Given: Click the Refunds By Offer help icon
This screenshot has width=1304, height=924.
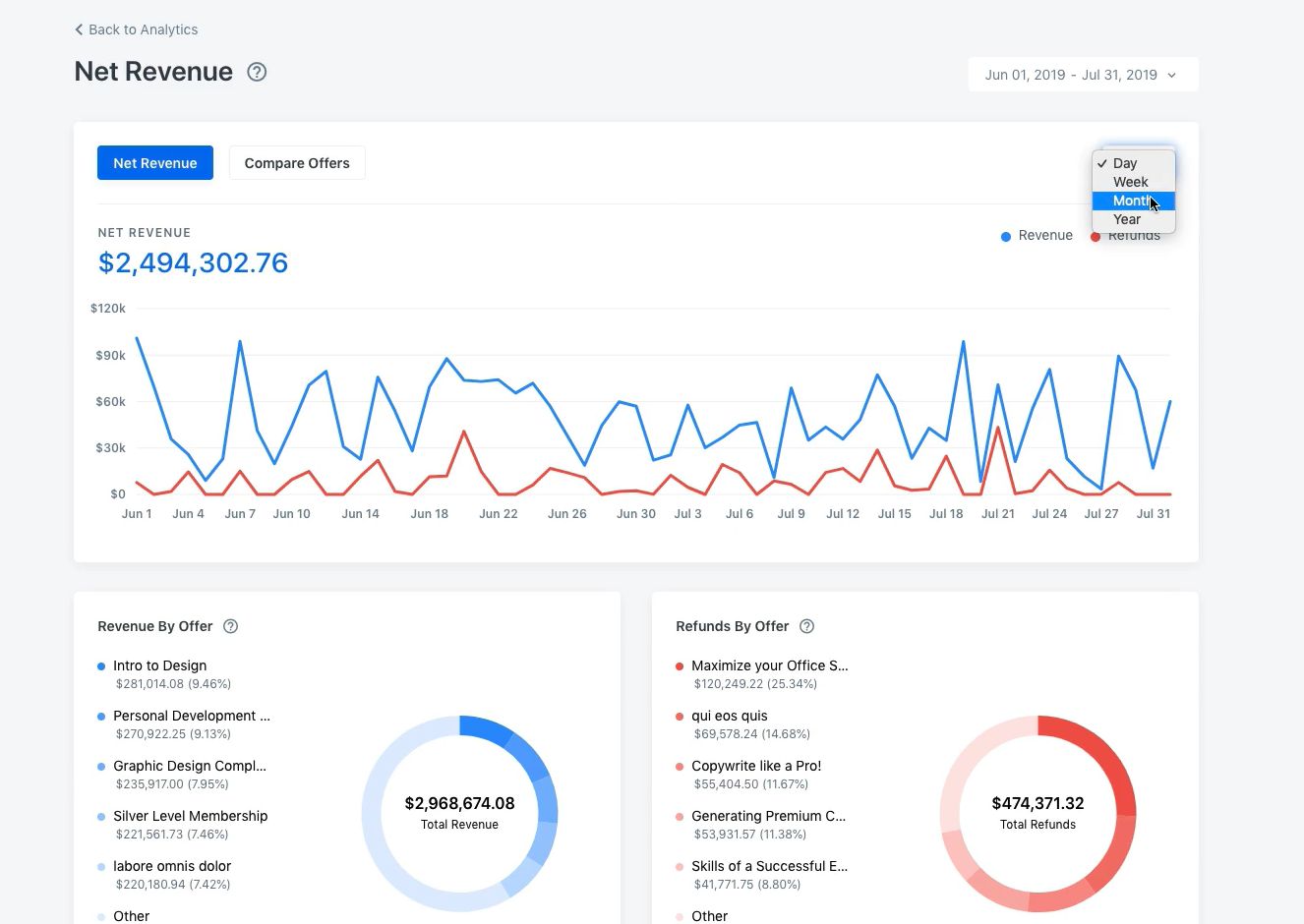Looking at the screenshot, I should (806, 626).
